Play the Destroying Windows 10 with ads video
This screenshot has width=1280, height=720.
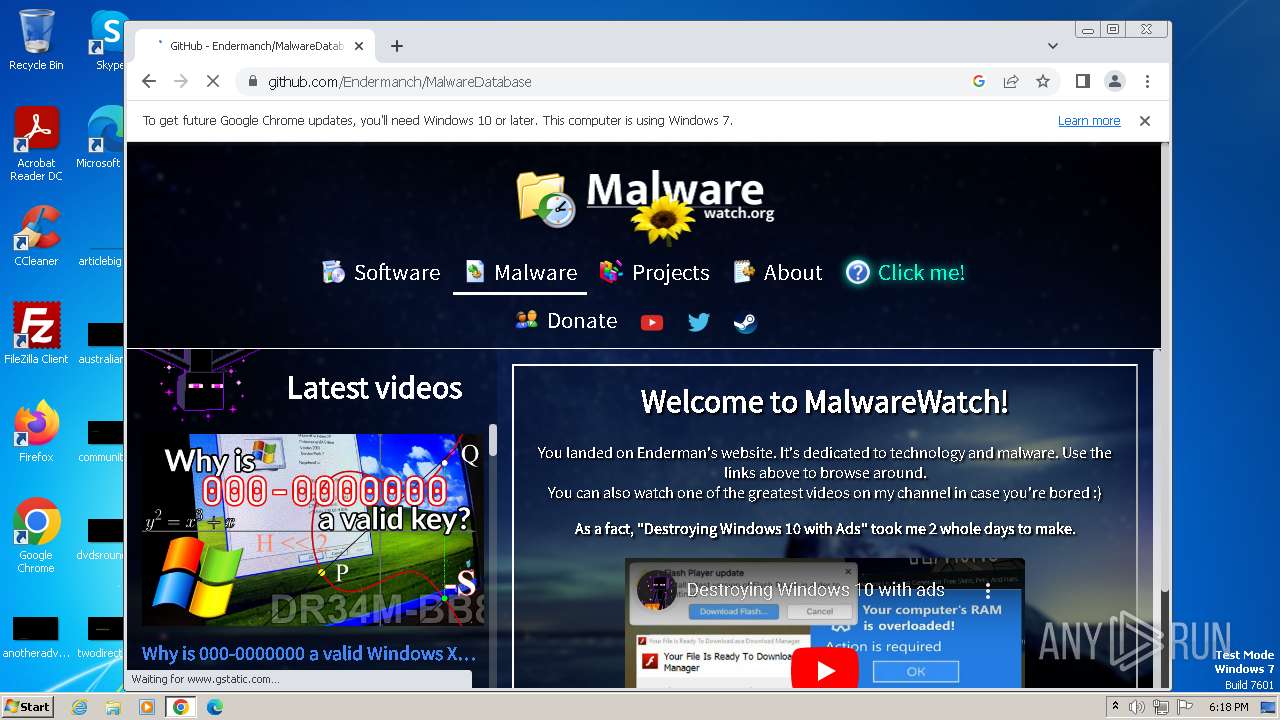pyautogui.click(x=825, y=670)
